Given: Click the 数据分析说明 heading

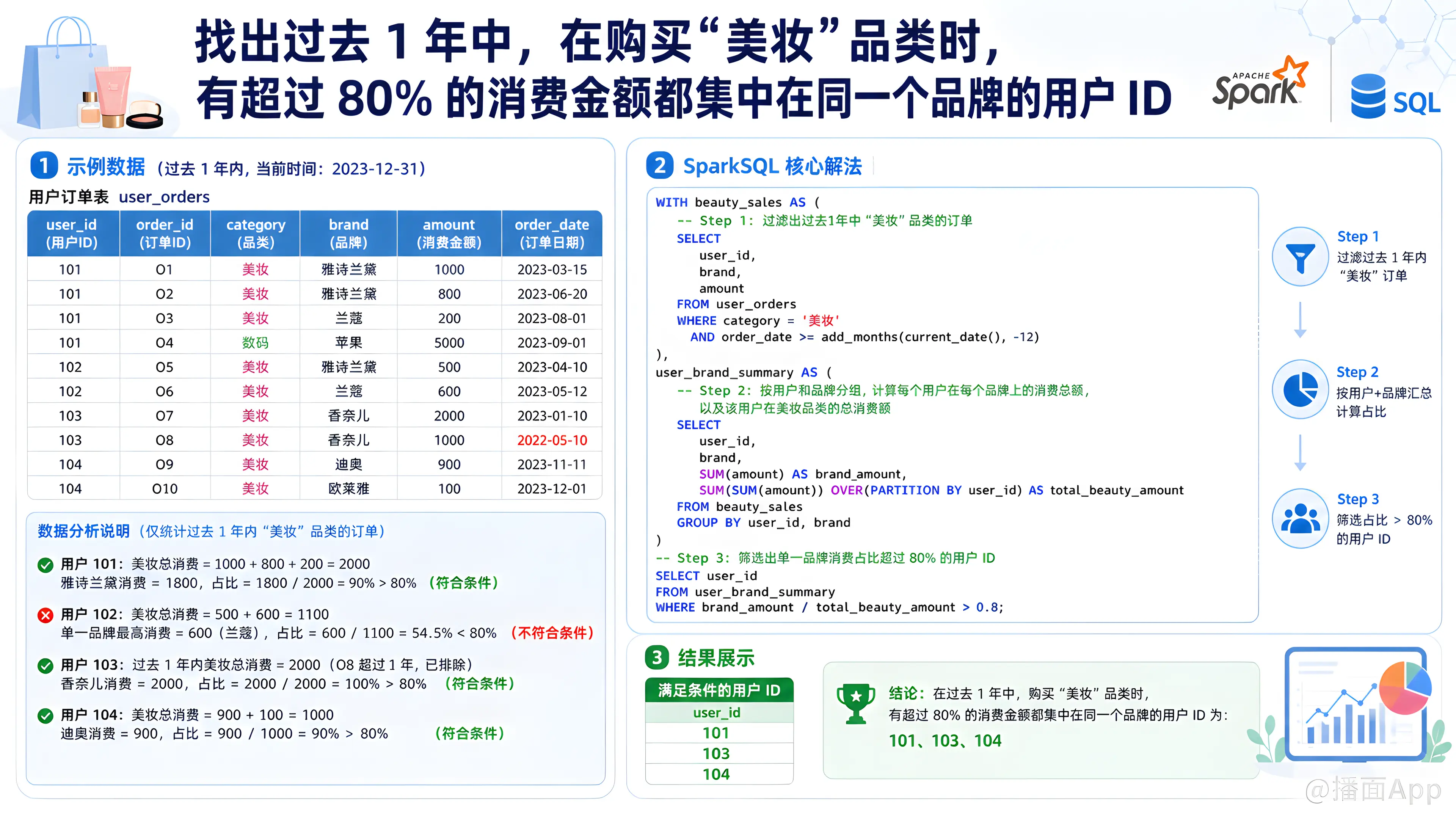Looking at the screenshot, I should point(84,531).
